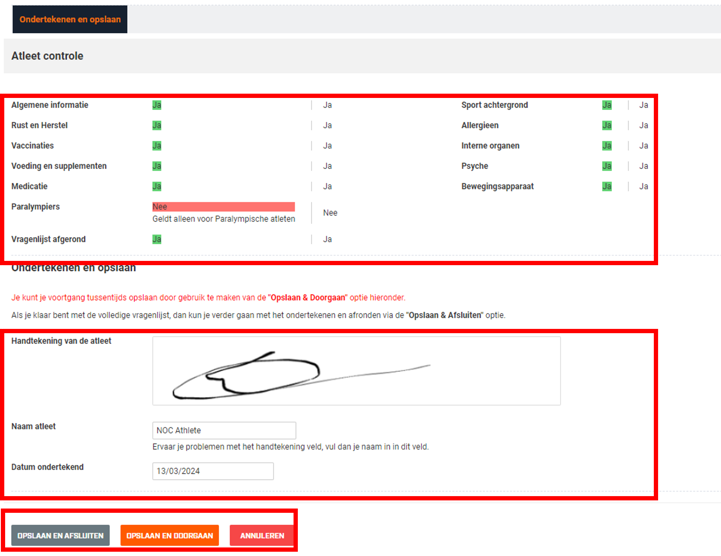Click the Algemene informatie label
This screenshot has height=556, width=721.
pos(50,105)
